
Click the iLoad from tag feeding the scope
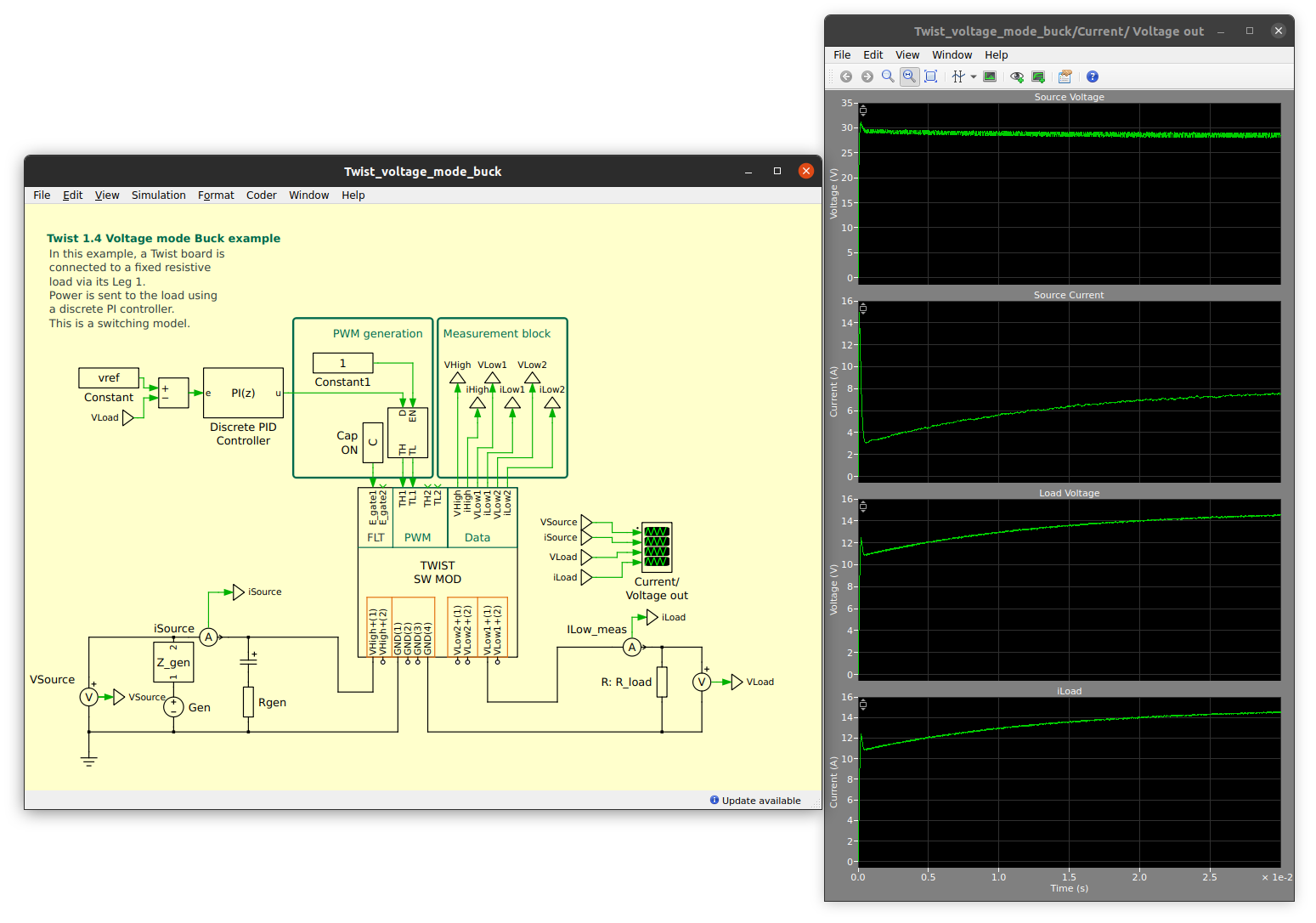pyautogui.click(x=586, y=577)
